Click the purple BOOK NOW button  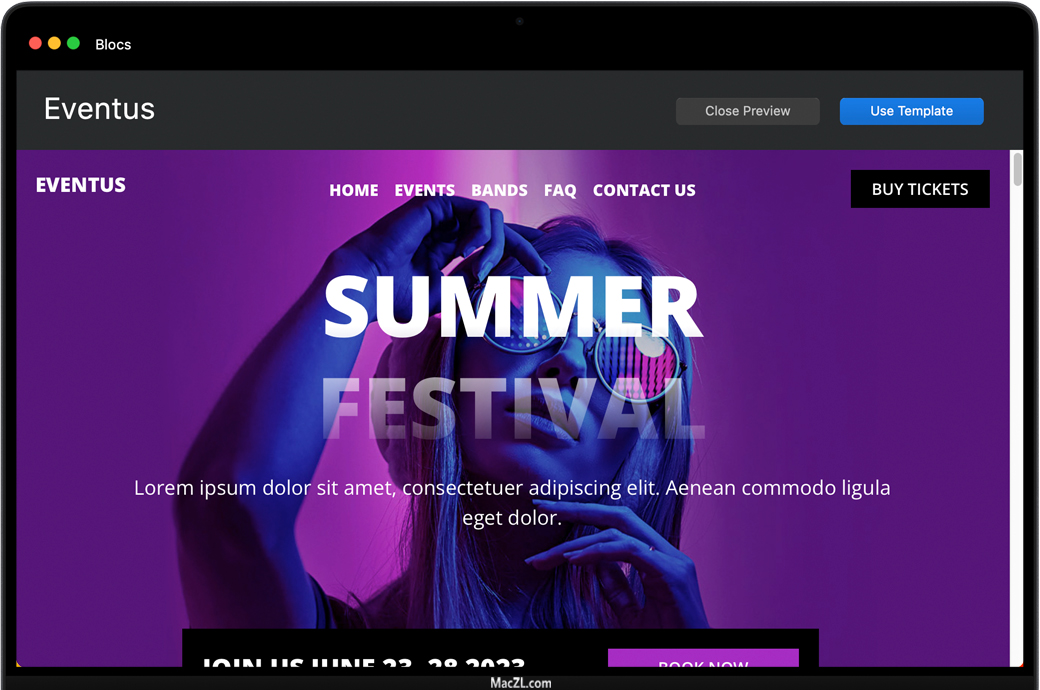pos(703,658)
